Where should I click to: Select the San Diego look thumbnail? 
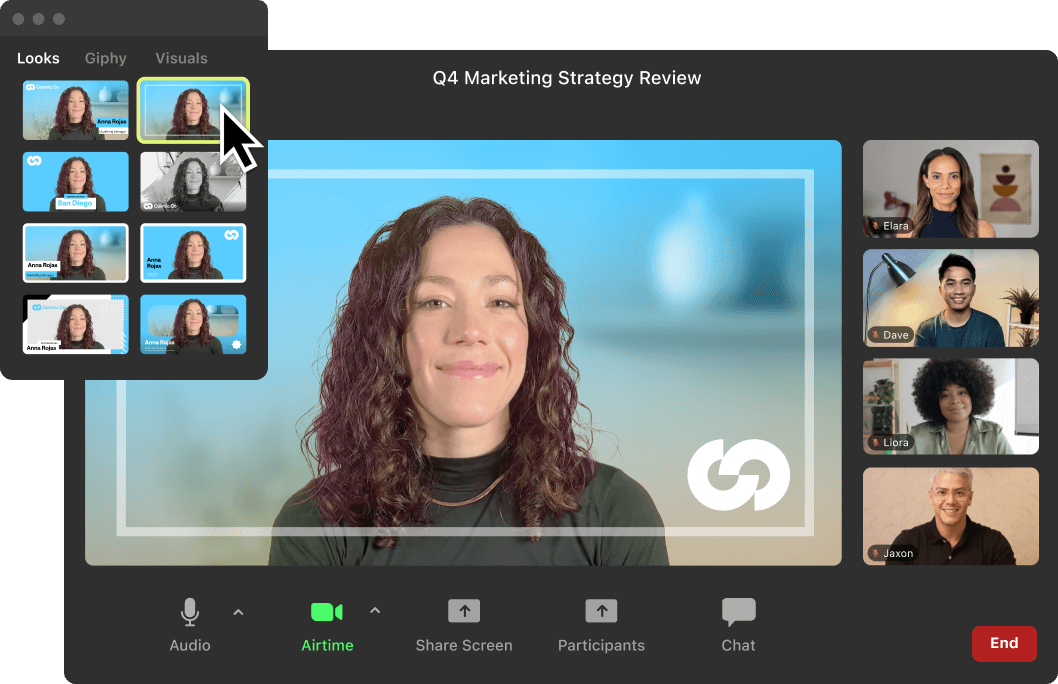pos(75,182)
